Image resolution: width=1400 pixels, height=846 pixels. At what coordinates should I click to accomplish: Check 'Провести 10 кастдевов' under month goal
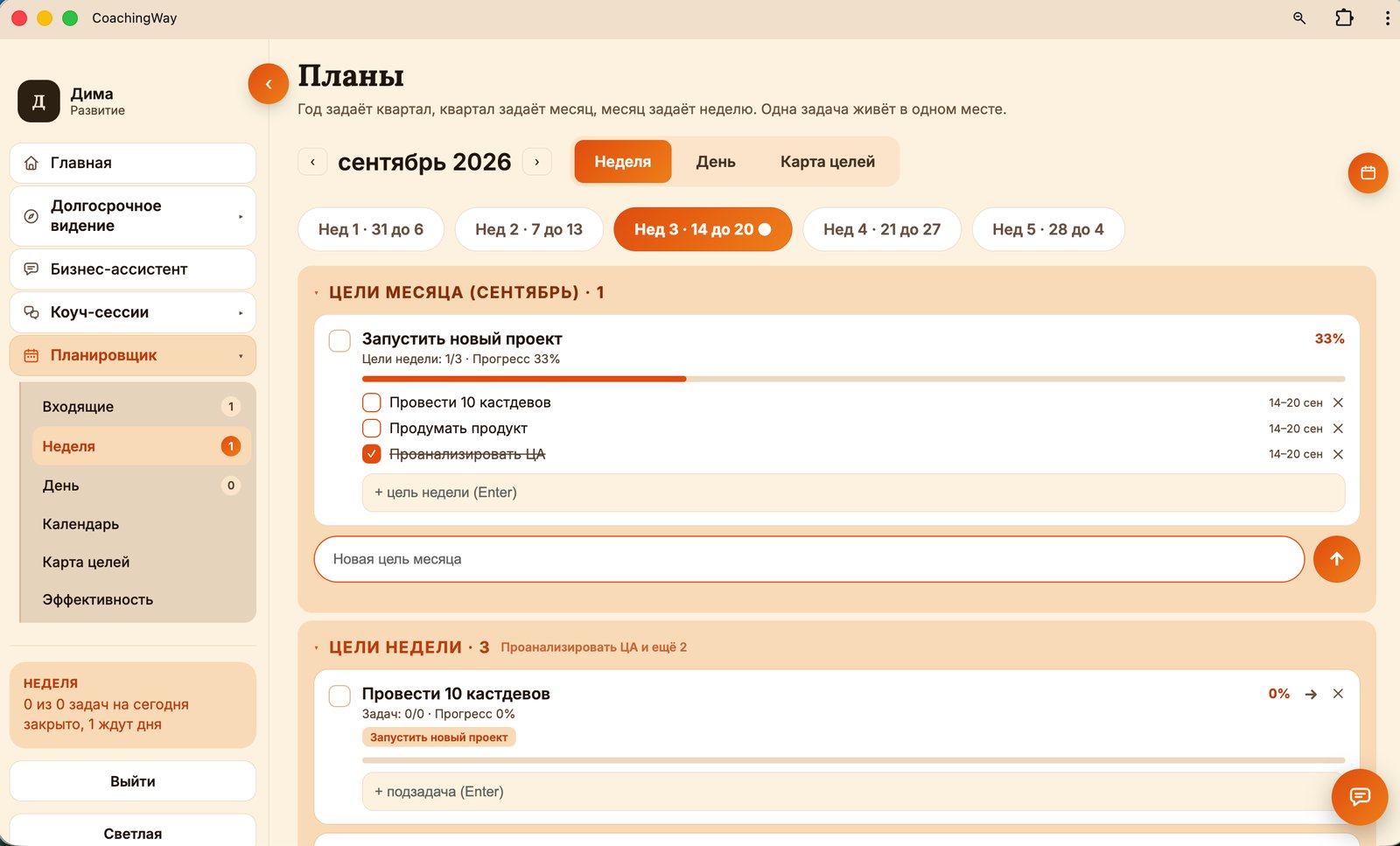pos(372,402)
